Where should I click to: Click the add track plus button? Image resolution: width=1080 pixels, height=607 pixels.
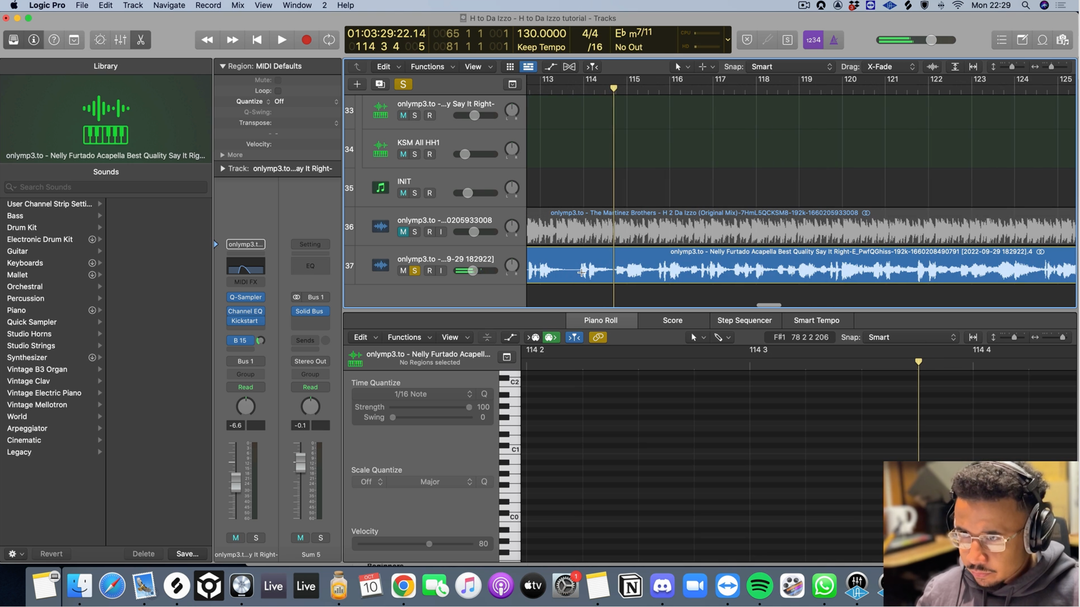[357, 84]
